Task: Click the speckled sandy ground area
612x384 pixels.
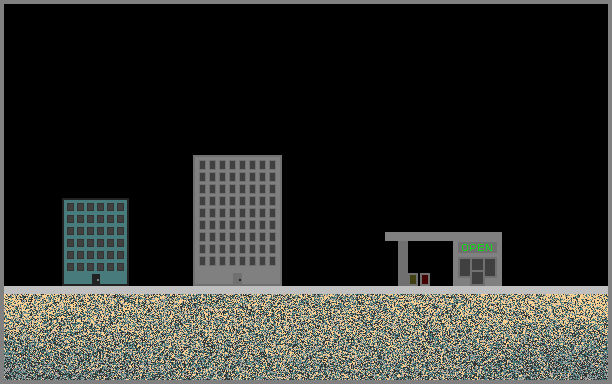Action: click(x=306, y=337)
